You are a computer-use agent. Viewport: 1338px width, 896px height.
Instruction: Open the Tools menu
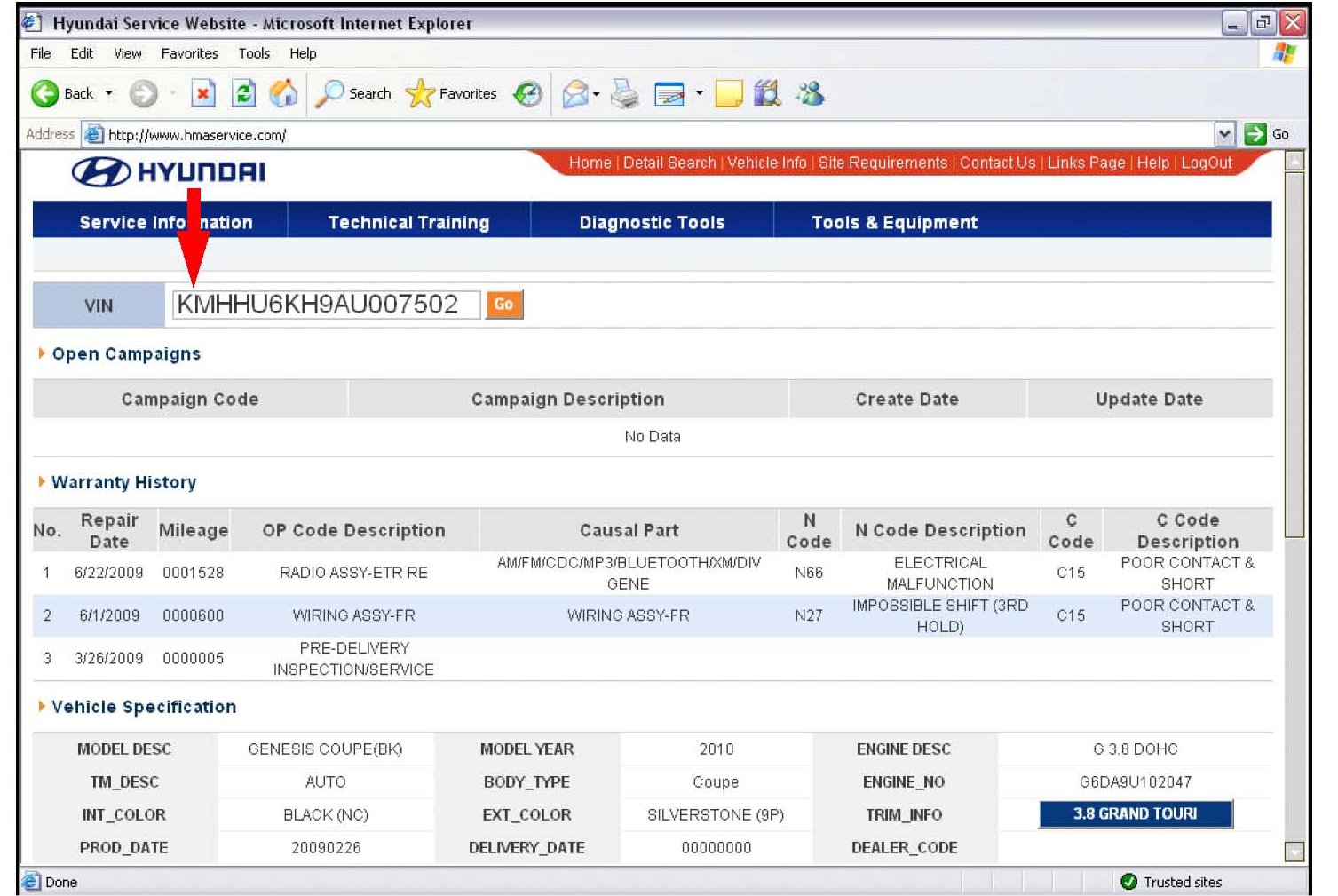[x=254, y=53]
